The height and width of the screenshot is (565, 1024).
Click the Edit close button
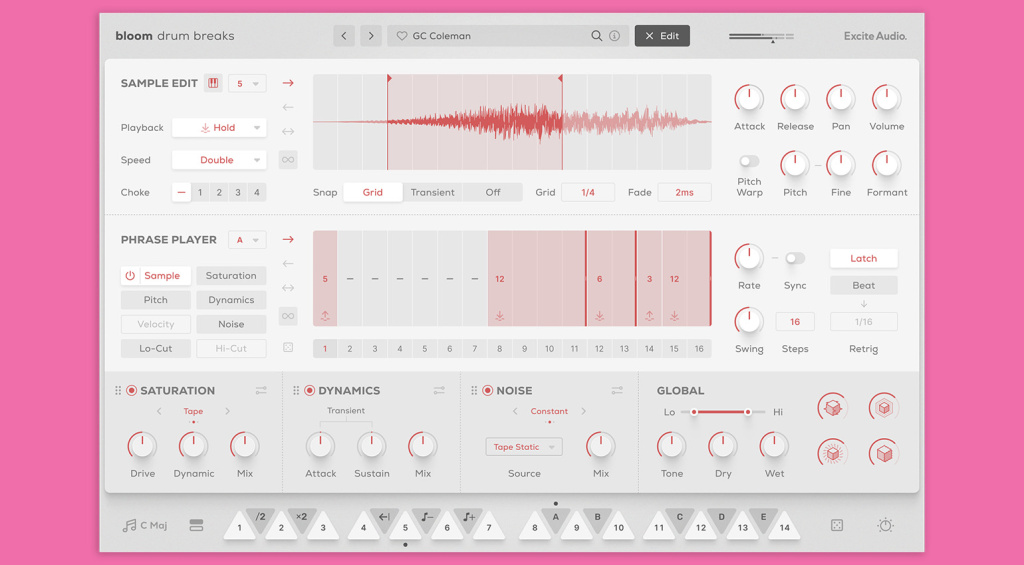(x=662, y=36)
